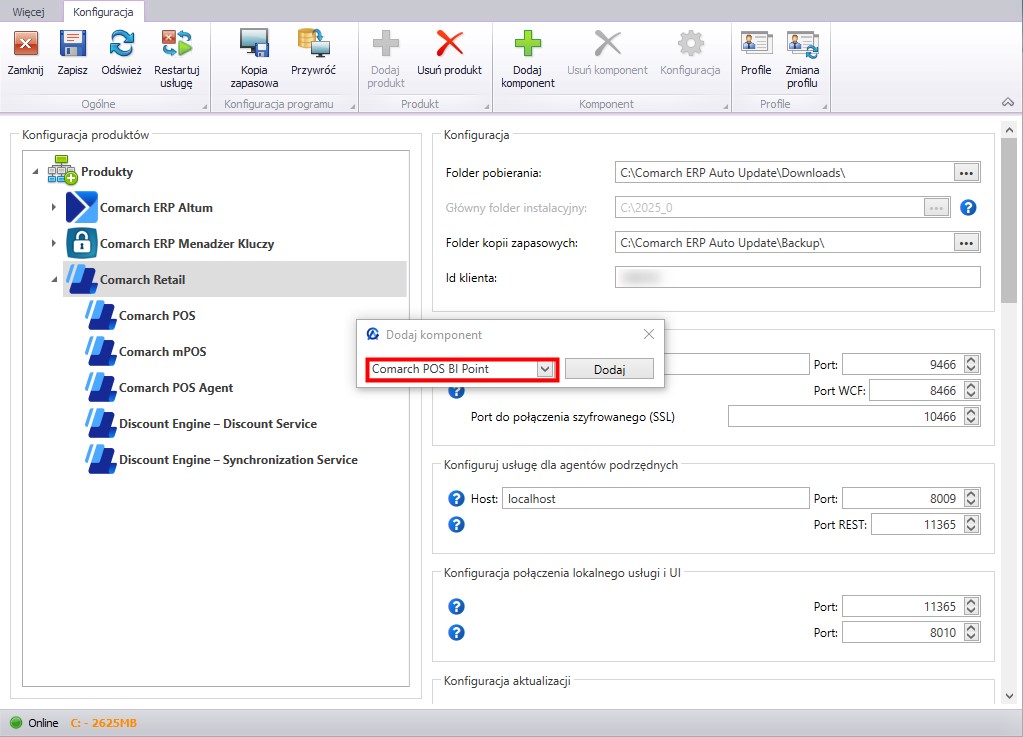
Task: Click the Odśwież refresh icon
Action: pos(121,44)
